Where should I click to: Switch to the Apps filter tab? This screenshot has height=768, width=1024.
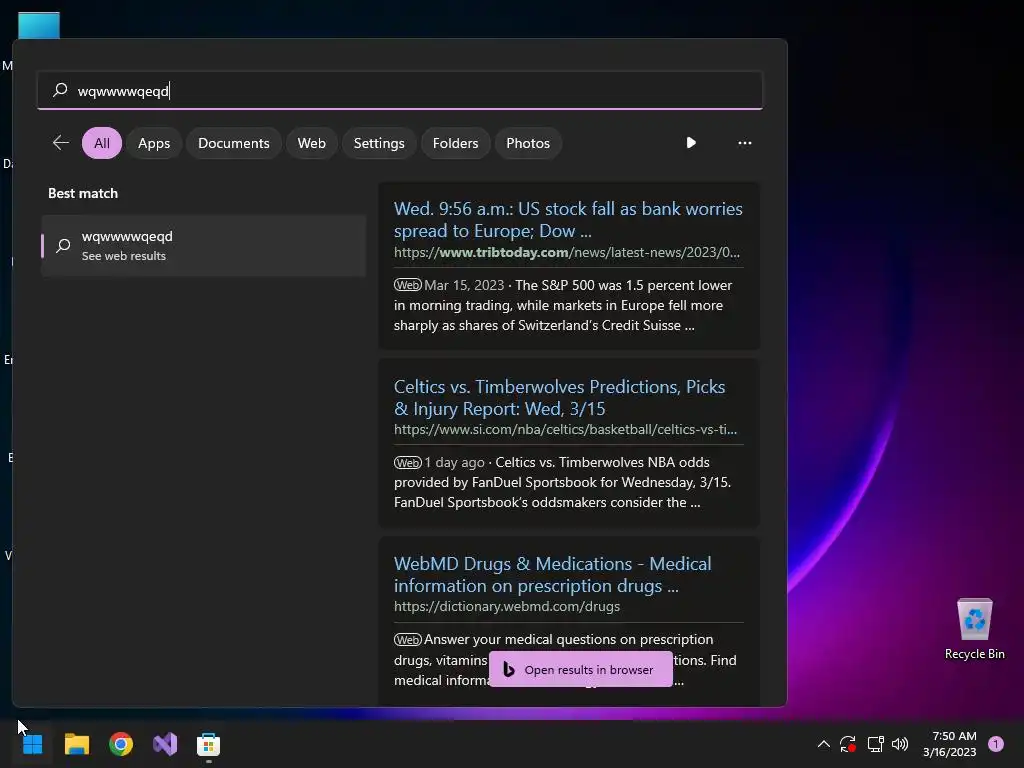click(154, 143)
